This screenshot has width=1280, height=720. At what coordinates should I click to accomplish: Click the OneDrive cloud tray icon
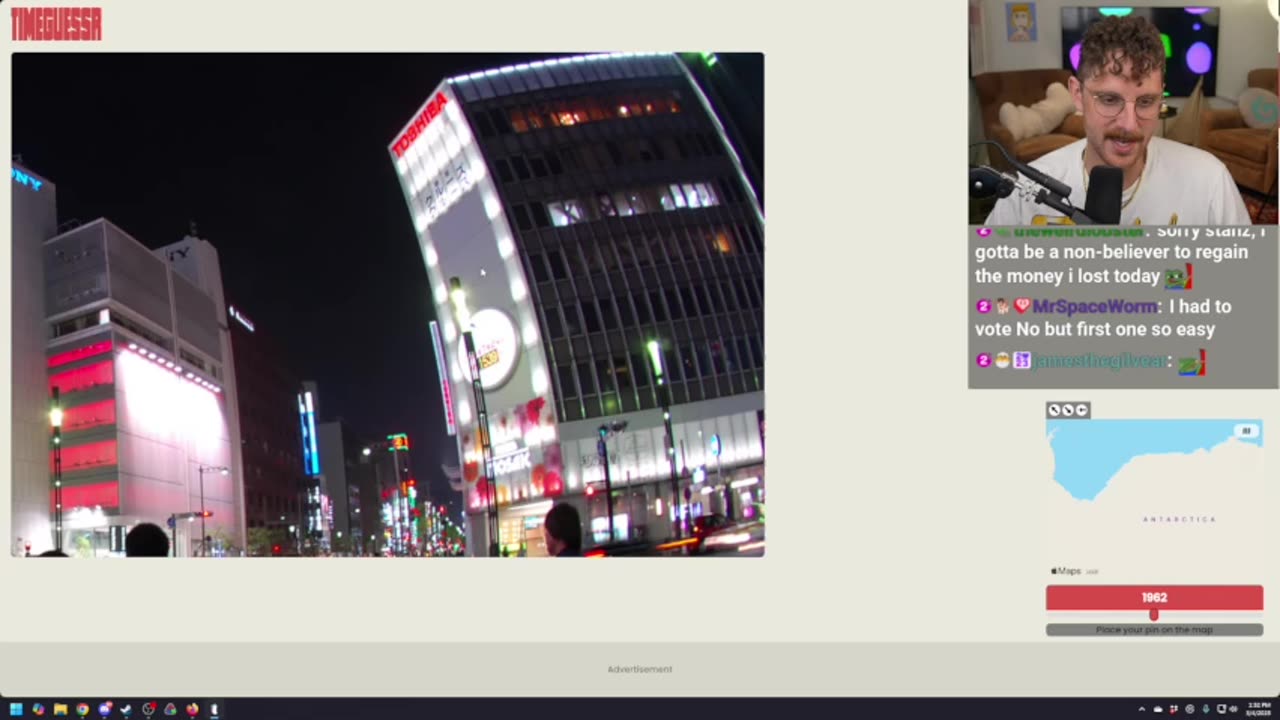click(x=1158, y=709)
